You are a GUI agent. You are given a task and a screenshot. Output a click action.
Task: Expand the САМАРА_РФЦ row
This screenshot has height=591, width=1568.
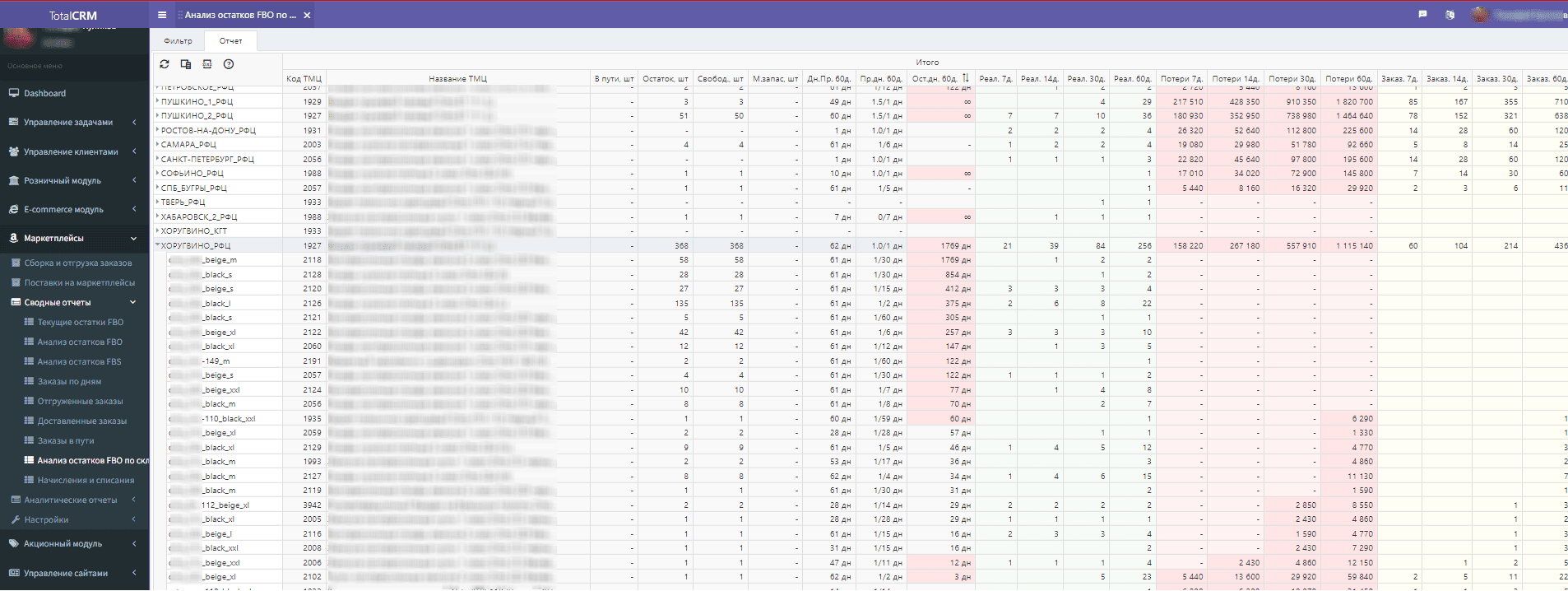coord(157,144)
